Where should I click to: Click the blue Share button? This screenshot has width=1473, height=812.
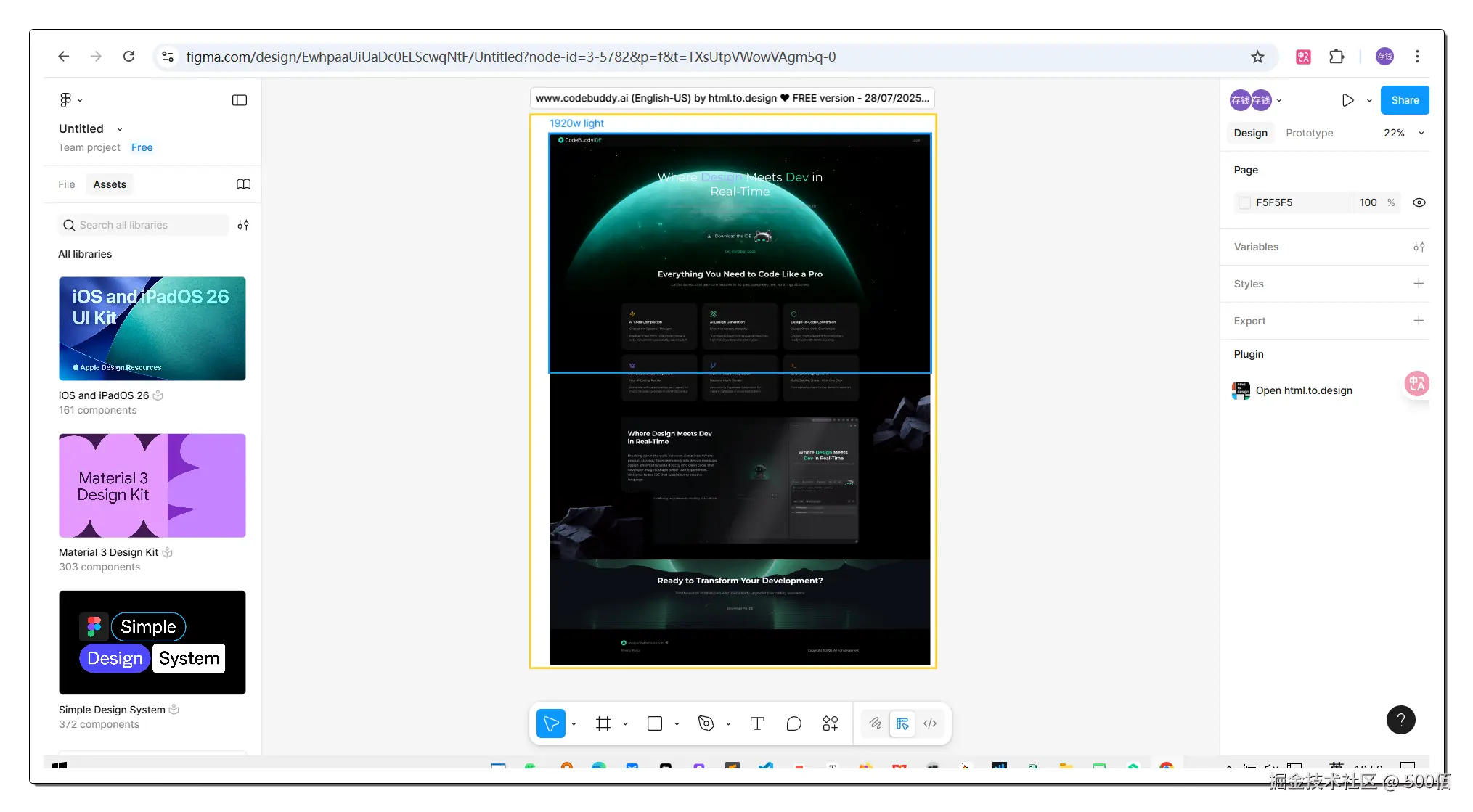pos(1405,100)
